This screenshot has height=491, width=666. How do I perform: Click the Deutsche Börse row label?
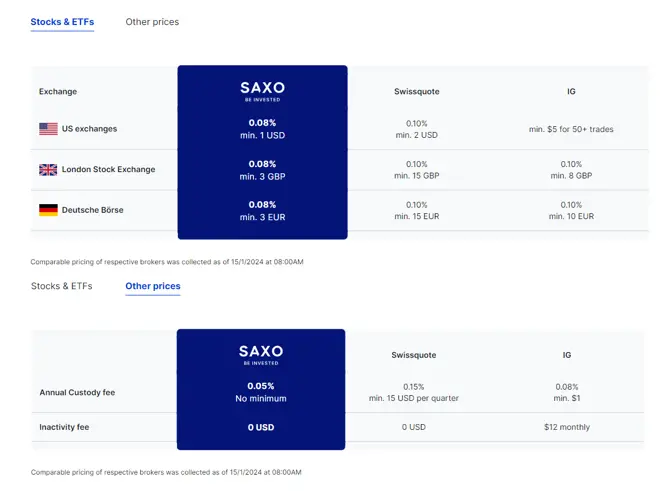click(93, 210)
